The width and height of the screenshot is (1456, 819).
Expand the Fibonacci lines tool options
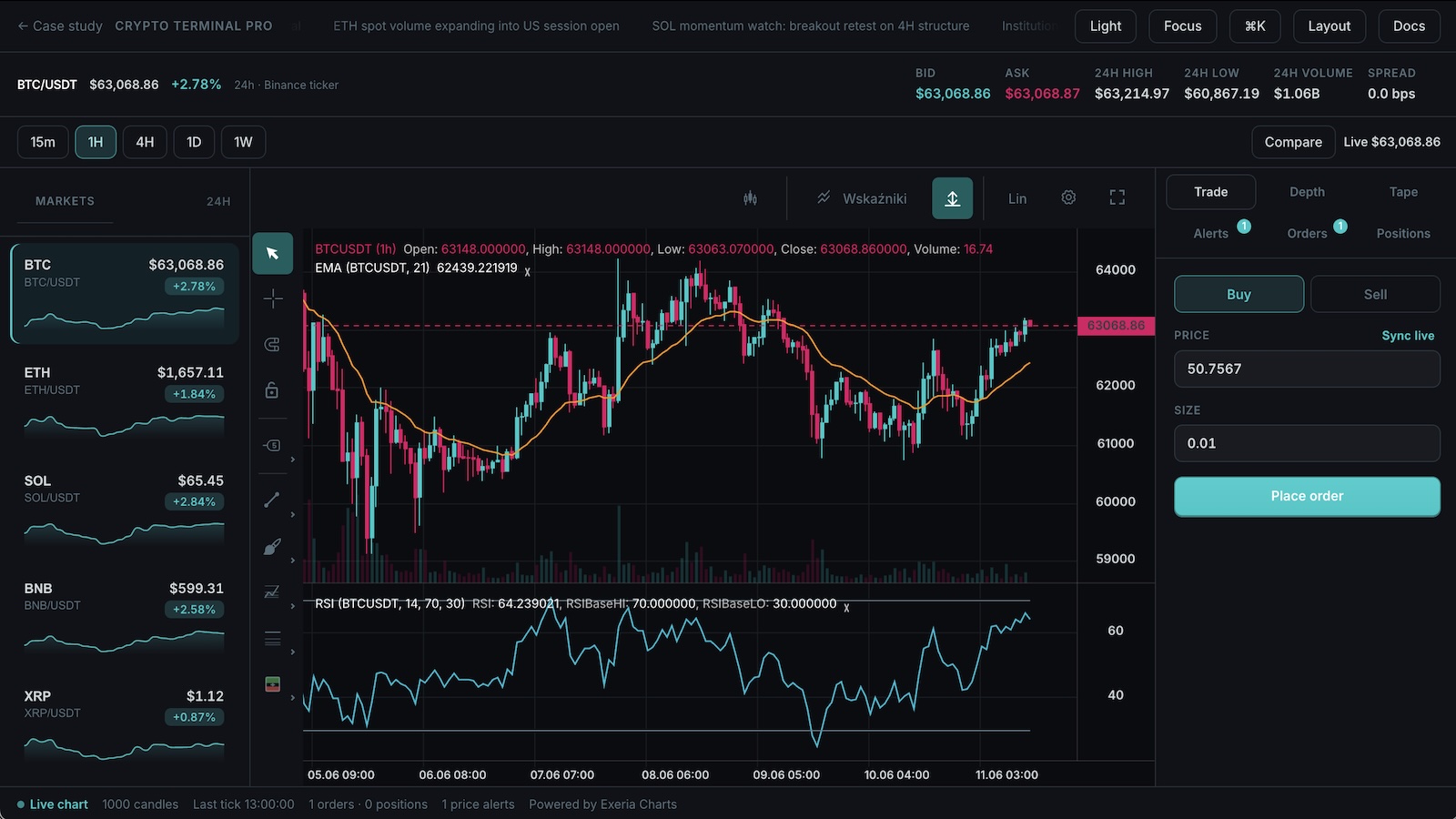coord(292,652)
